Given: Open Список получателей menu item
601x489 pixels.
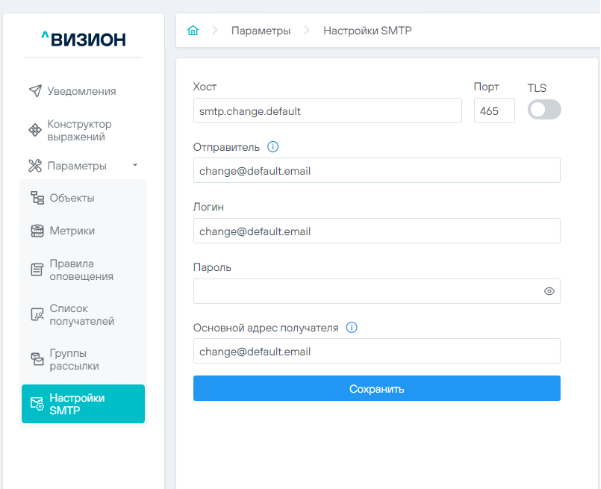Looking at the screenshot, I should click(83, 315).
